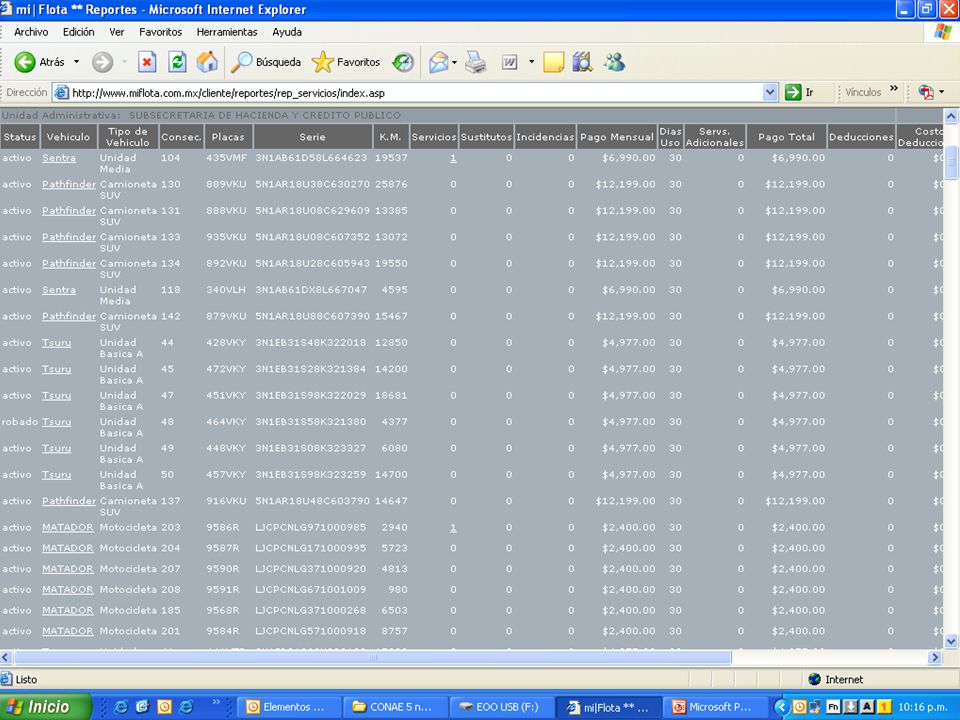
Task: Open the Sentra link for plate 435VMF
Action: [59, 158]
